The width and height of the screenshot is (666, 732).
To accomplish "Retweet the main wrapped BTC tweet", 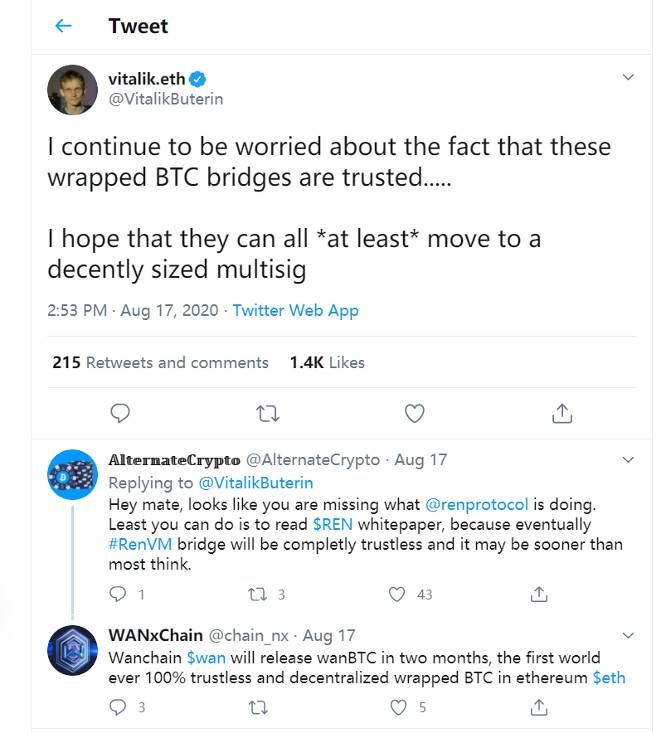I will click(x=268, y=412).
